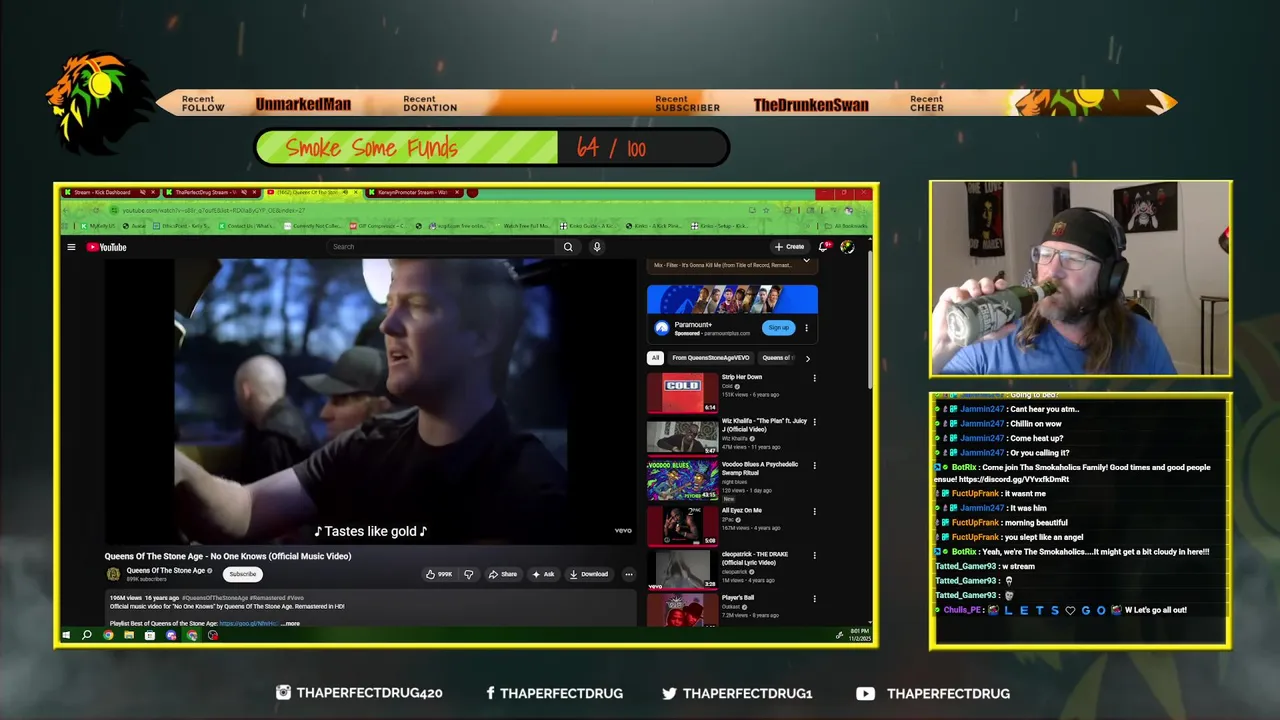Click the Queens Of The Stone Age channel name
Screen dimensions: 1280x720
[x=165, y=570]
